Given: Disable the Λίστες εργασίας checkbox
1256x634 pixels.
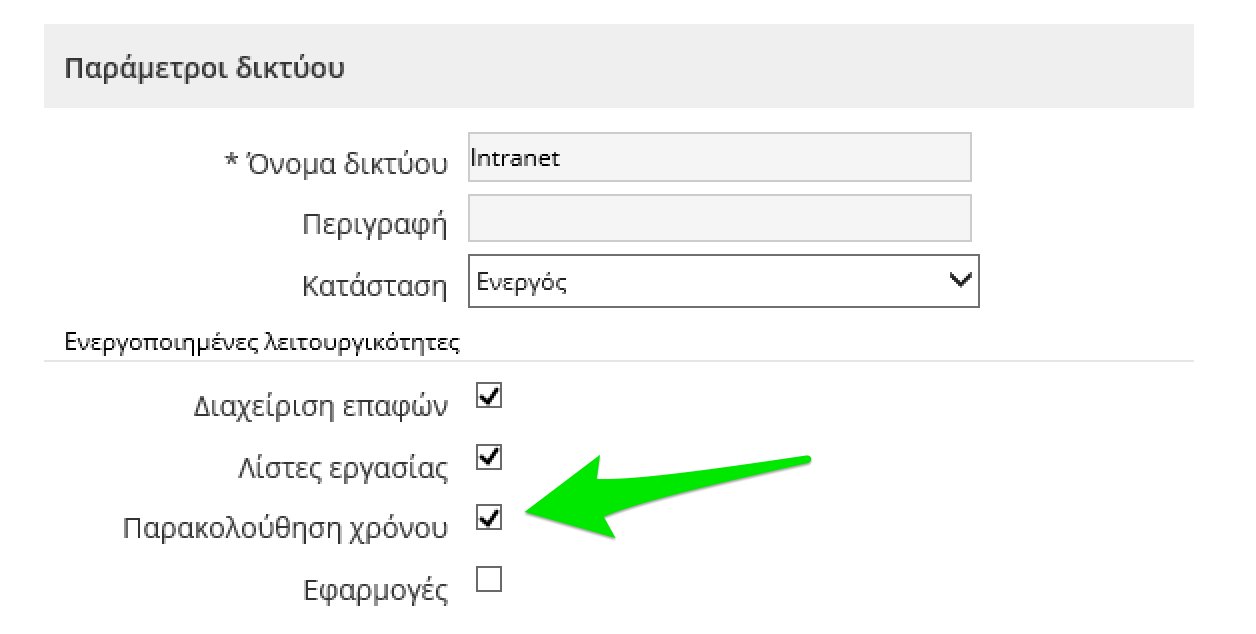Looking at the screenshot, I should click(x=489, y=458).
